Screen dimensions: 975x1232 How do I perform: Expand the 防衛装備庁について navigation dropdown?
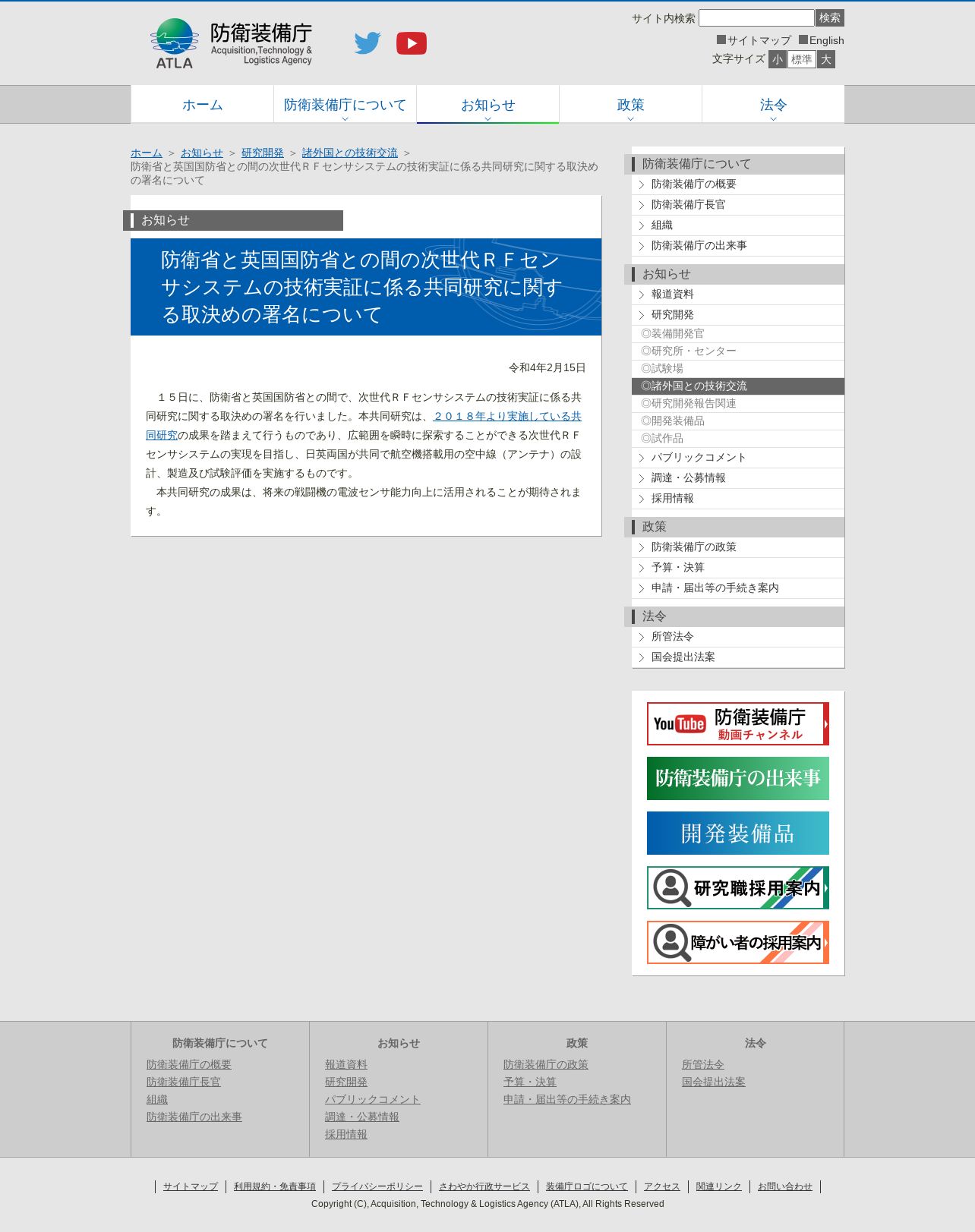[x=345, y=105]
